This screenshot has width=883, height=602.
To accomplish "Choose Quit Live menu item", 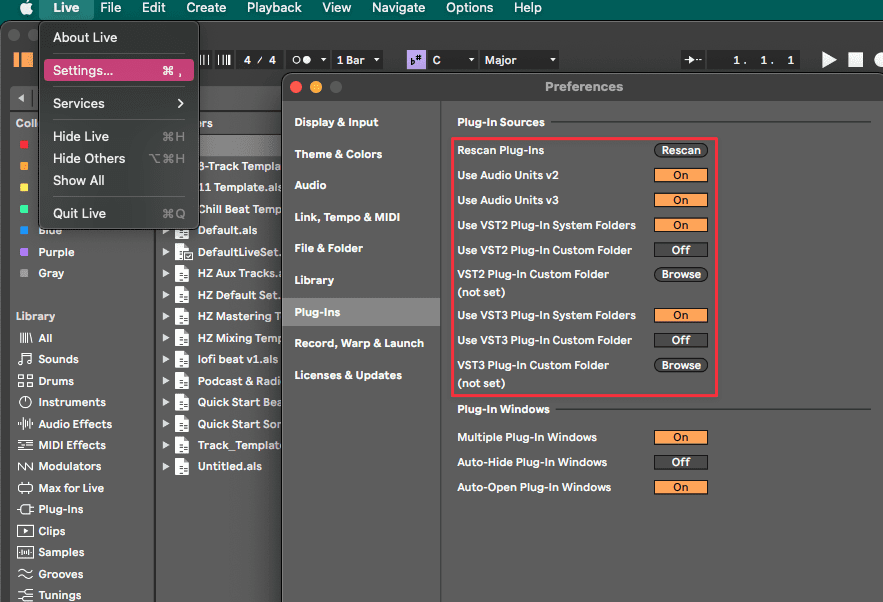I will coord(118,213).
